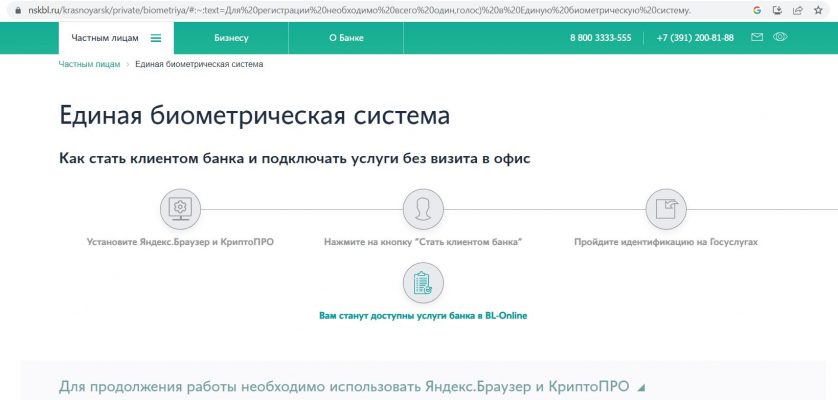The height and width of the screenshot is (400, 838).
Task: Click the site lock security icon
Action: (18, 10)
